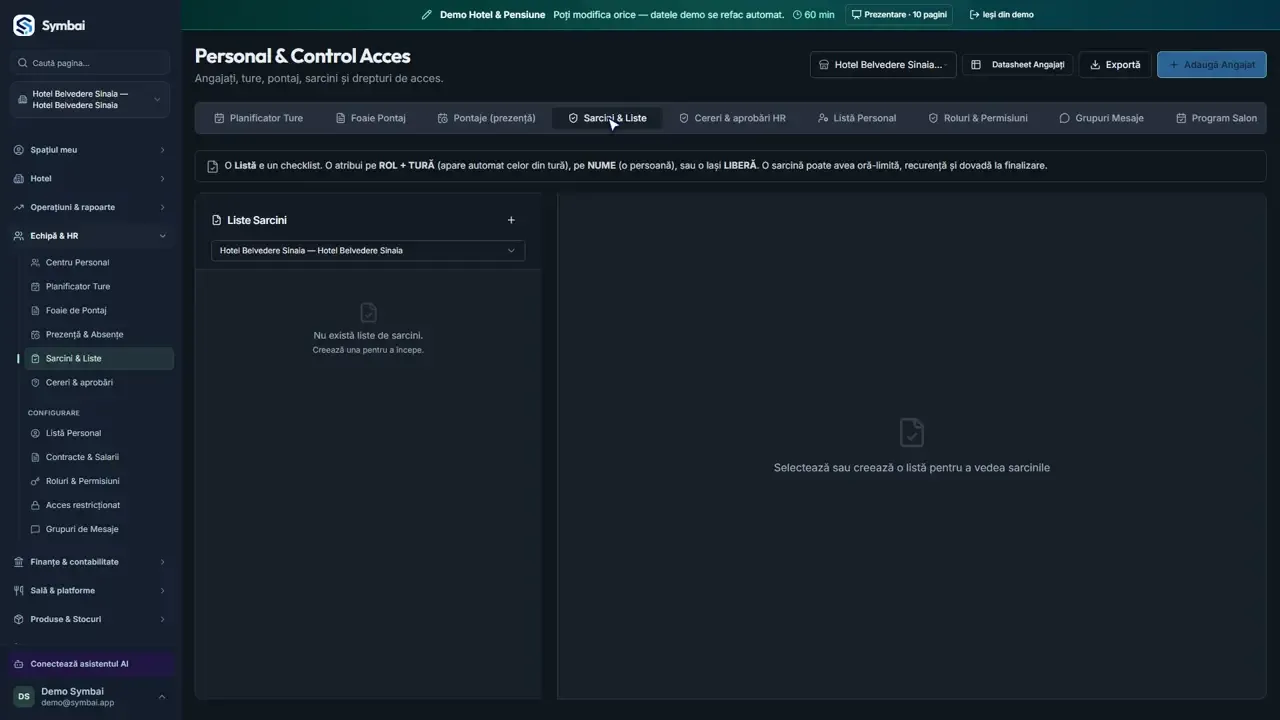1280x720 pixels.
Task: Click the Conectează asistentul AI bot icon
Action: [x=19, y=664]
